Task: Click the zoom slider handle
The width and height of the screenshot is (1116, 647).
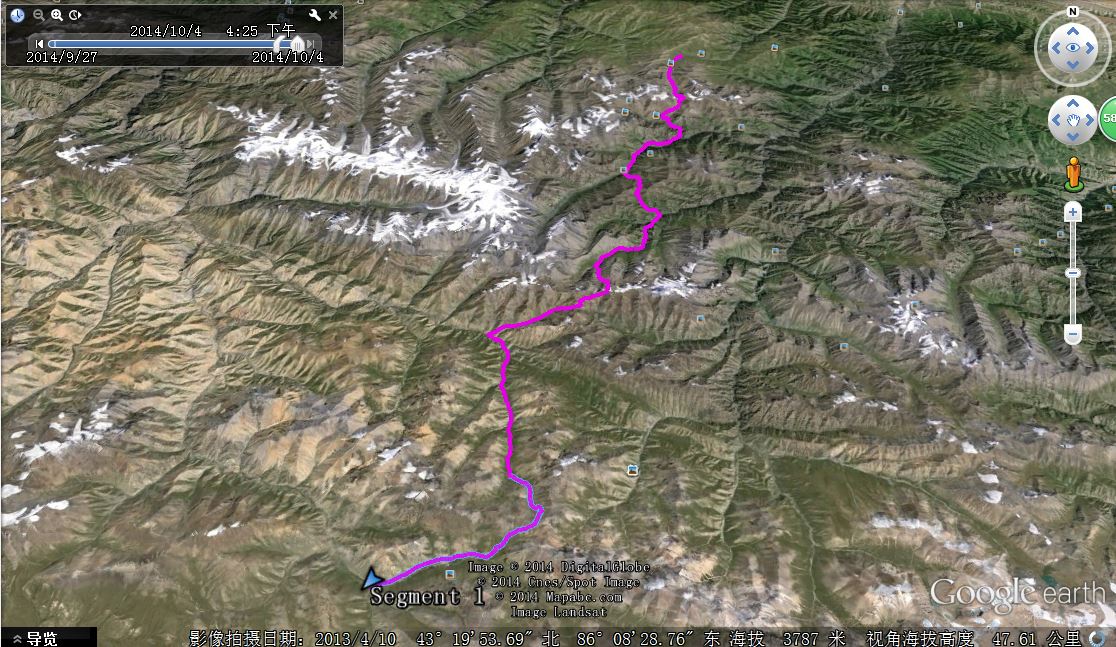Action: 1073,273
